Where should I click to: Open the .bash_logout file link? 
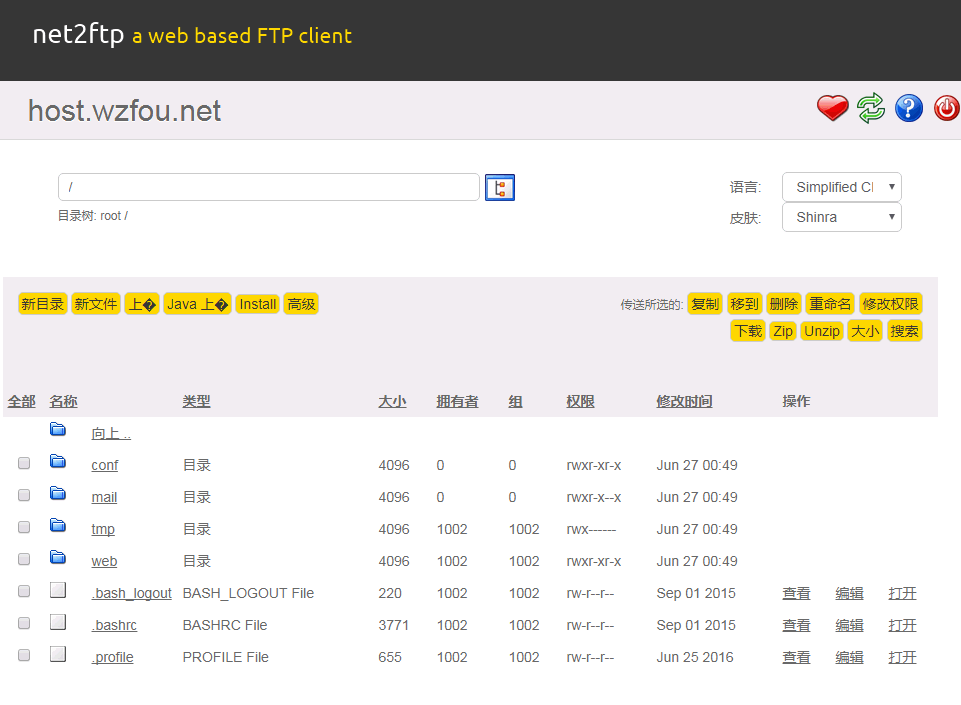click(131, 593)
